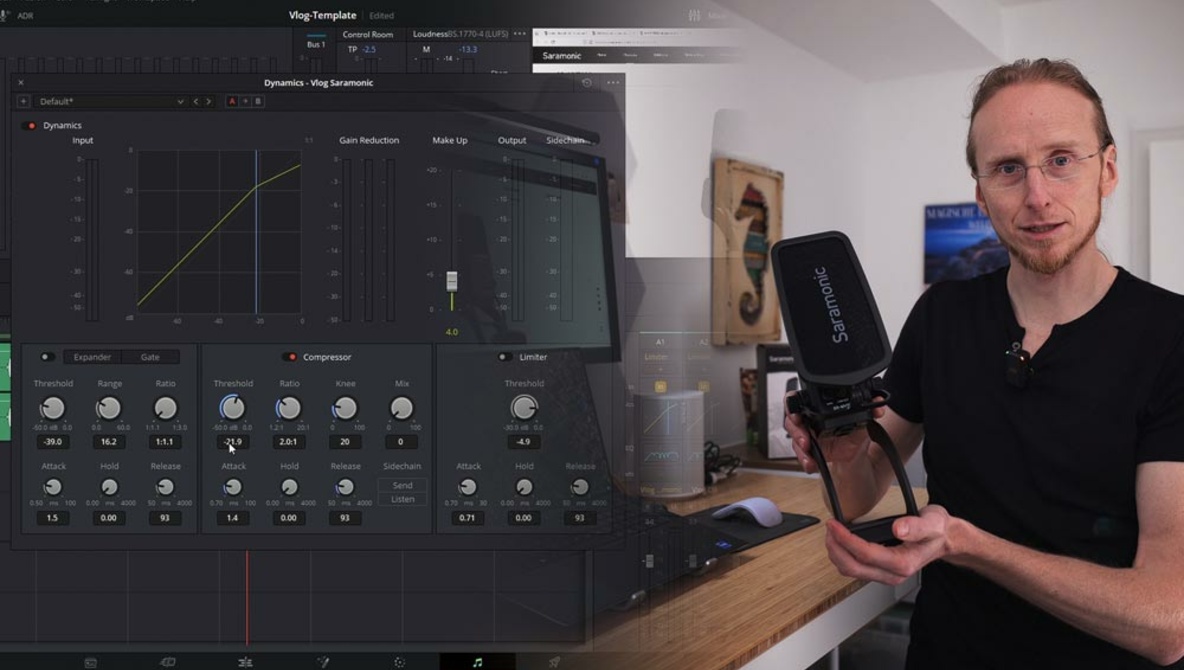Screen dimensions: 1184x670
Task: Click the Control Room label
Action: [x=368, y=34]
